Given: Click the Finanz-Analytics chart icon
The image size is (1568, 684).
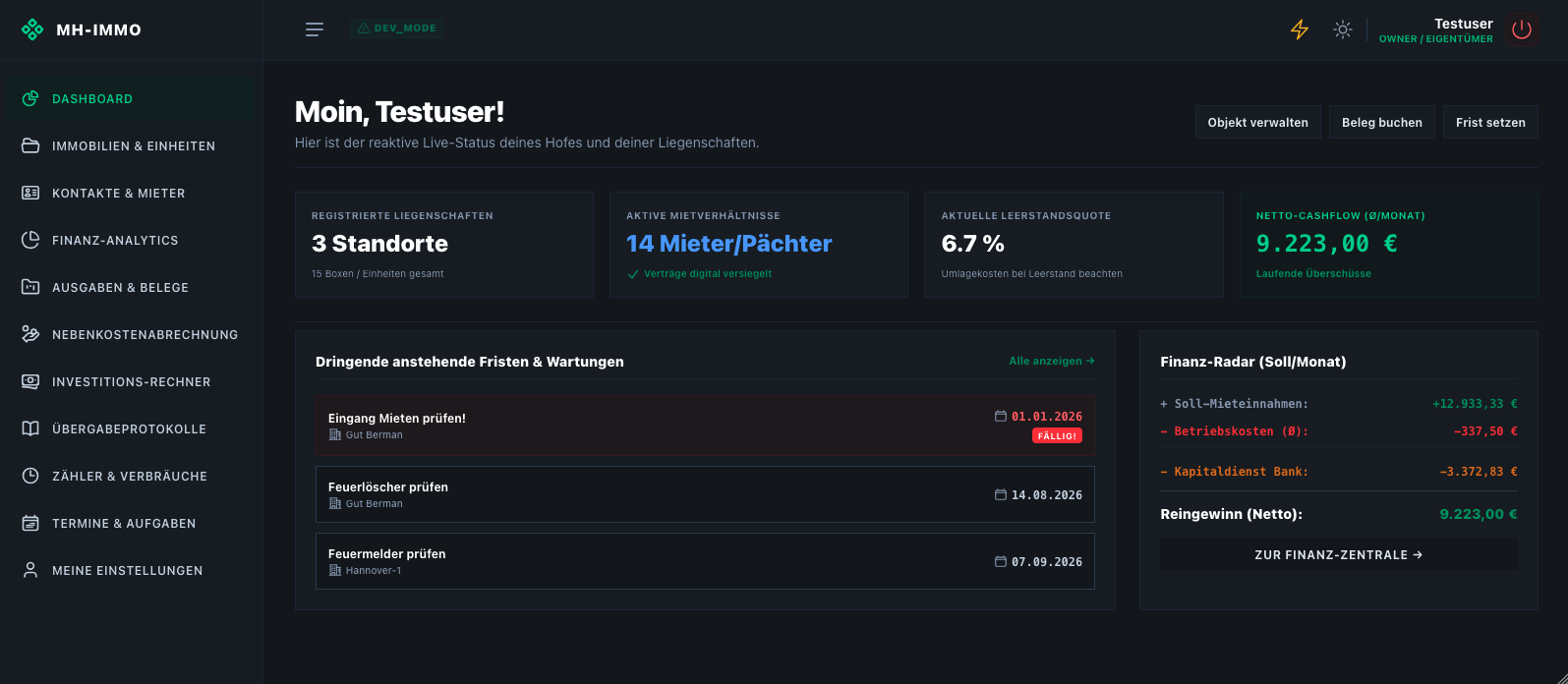Looking at the screenshot, I should 30,240.
